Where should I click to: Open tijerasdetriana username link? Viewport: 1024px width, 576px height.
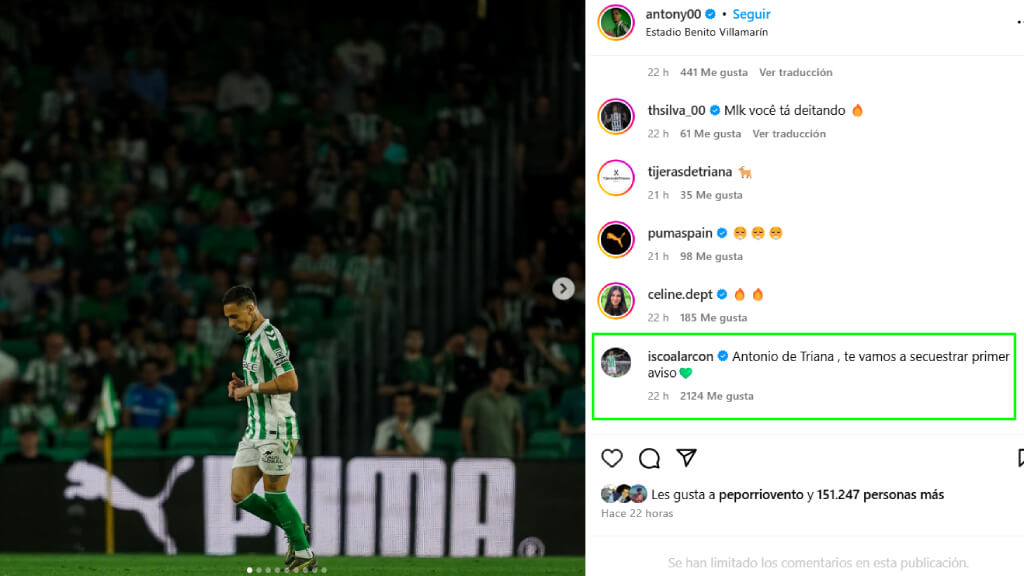[x=690, y=172]
